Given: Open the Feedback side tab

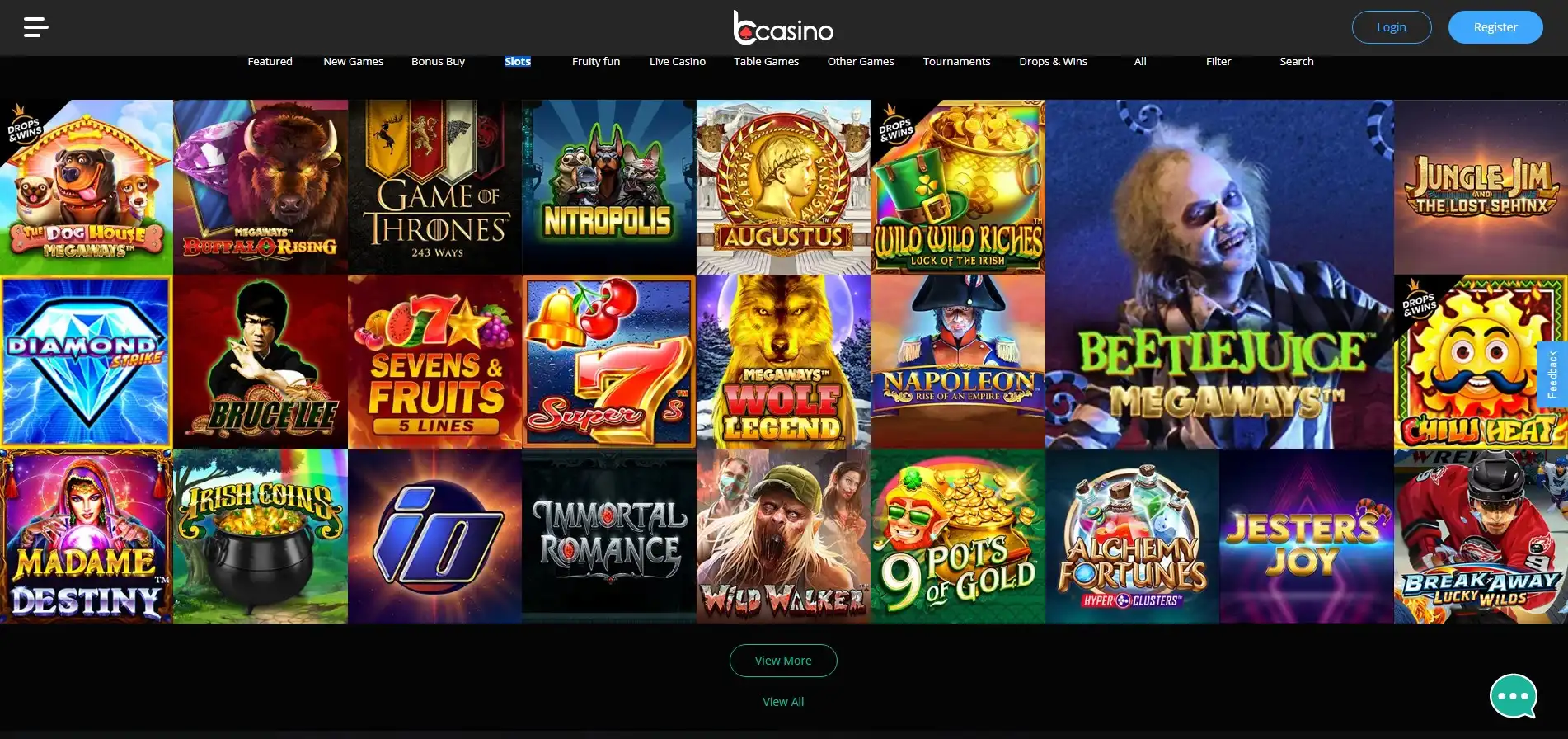Looking at the screenshot, I should (x=1552, y=374).
